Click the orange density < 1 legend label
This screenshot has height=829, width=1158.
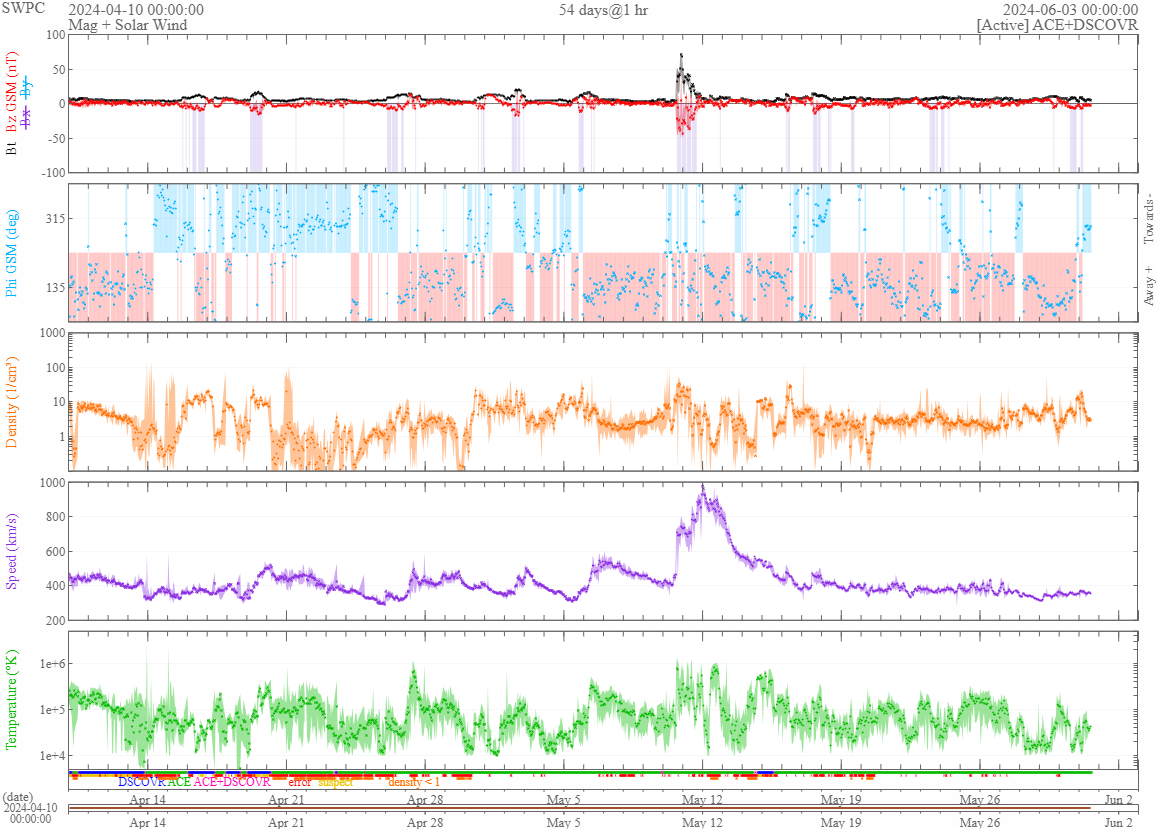tap(414, 782)
